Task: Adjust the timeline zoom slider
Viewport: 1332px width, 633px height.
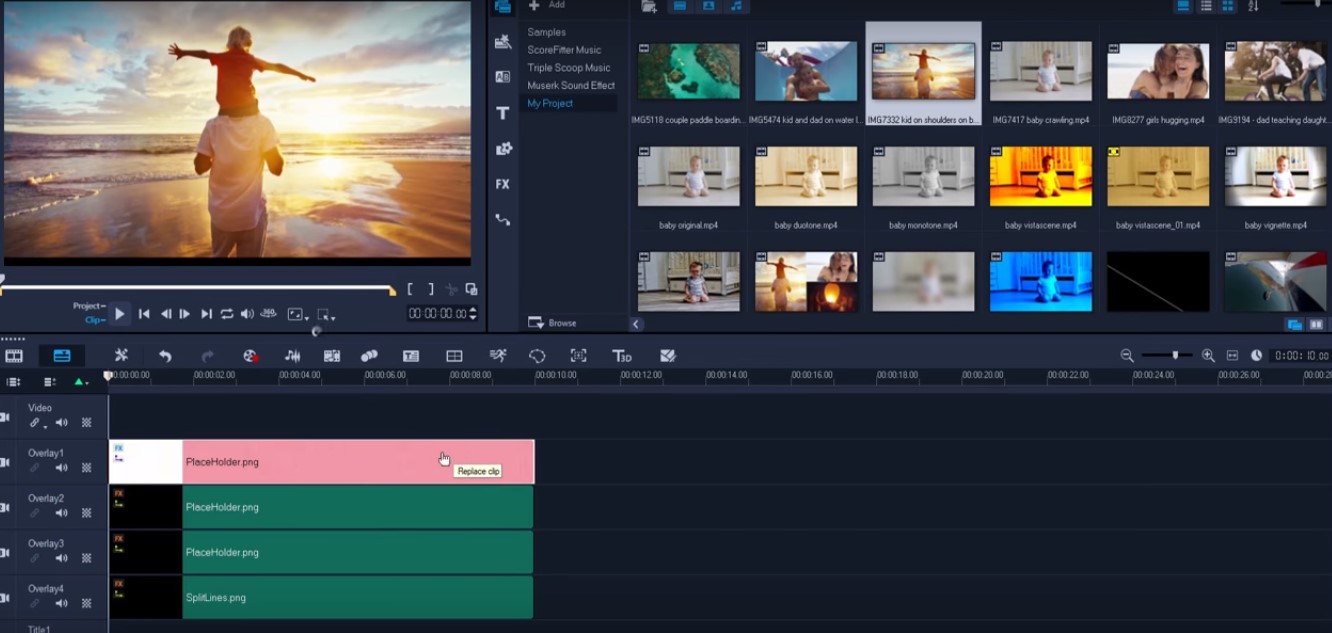Action: tap(1175, 355)
